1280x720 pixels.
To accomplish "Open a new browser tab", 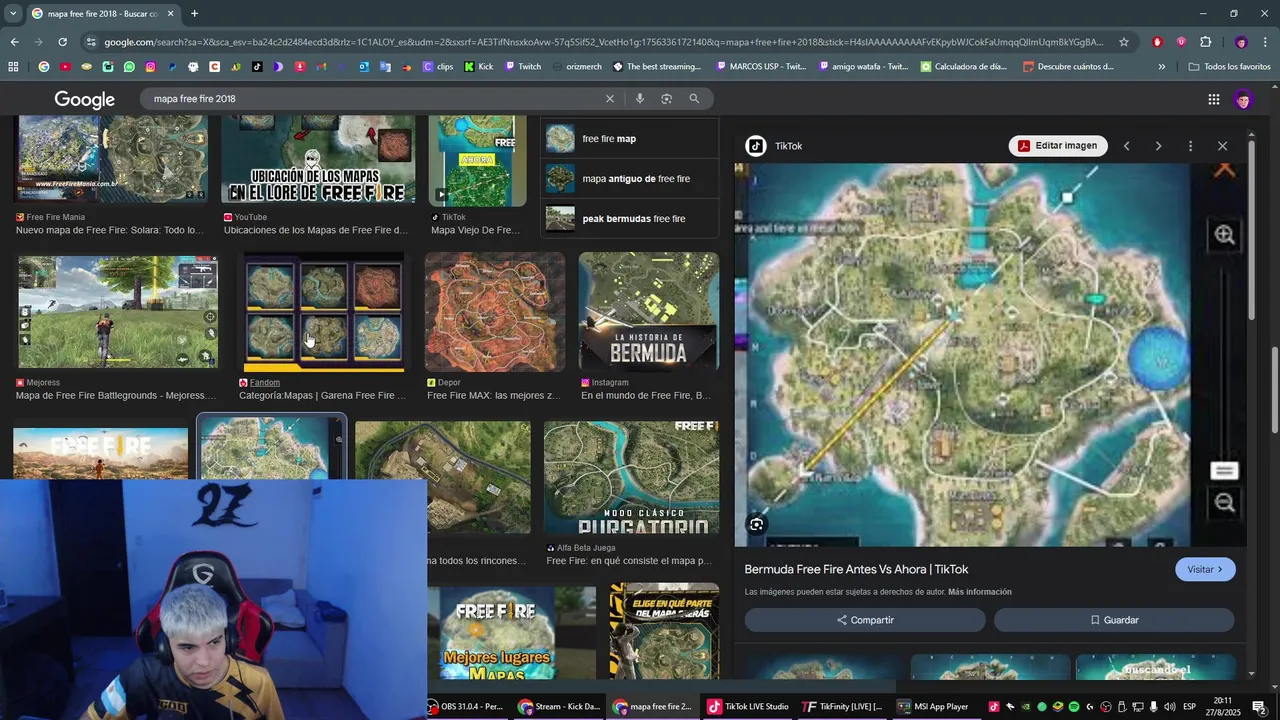I will 194,13.
